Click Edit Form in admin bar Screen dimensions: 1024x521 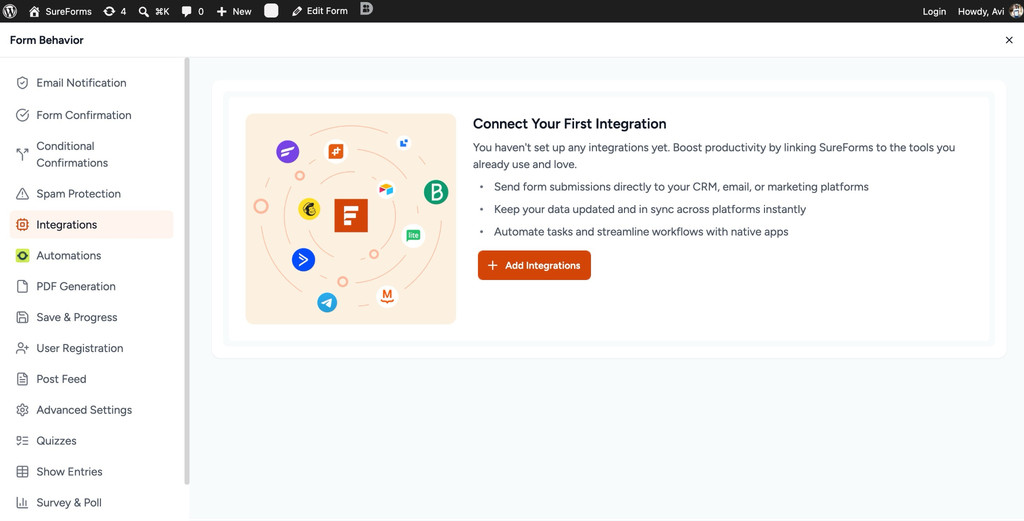click(319, 11)
